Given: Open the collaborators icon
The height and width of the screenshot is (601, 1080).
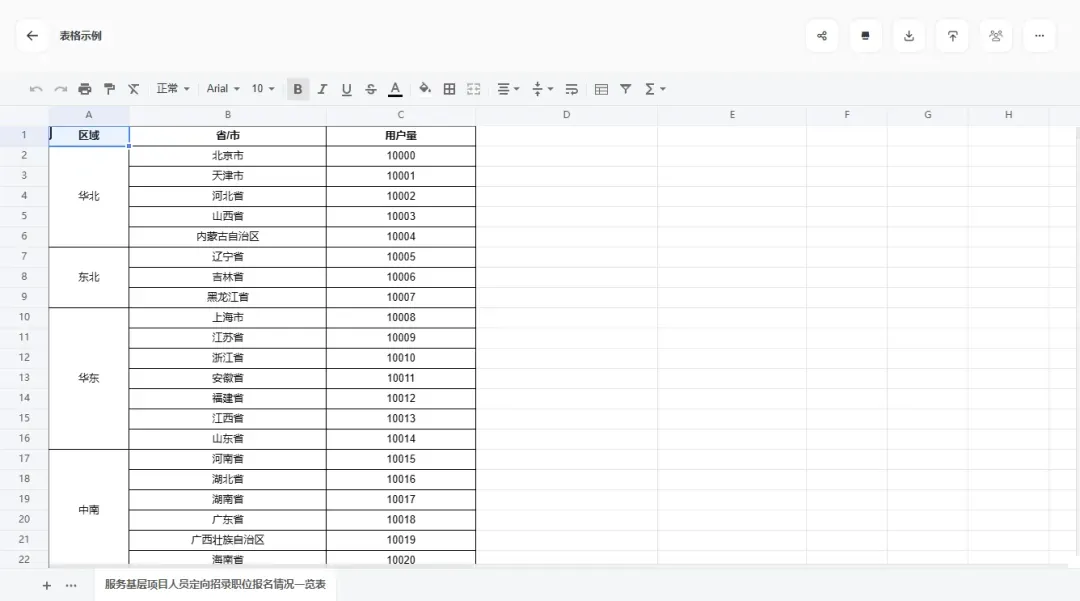Looking at the screenshot, I should [996, 36].
